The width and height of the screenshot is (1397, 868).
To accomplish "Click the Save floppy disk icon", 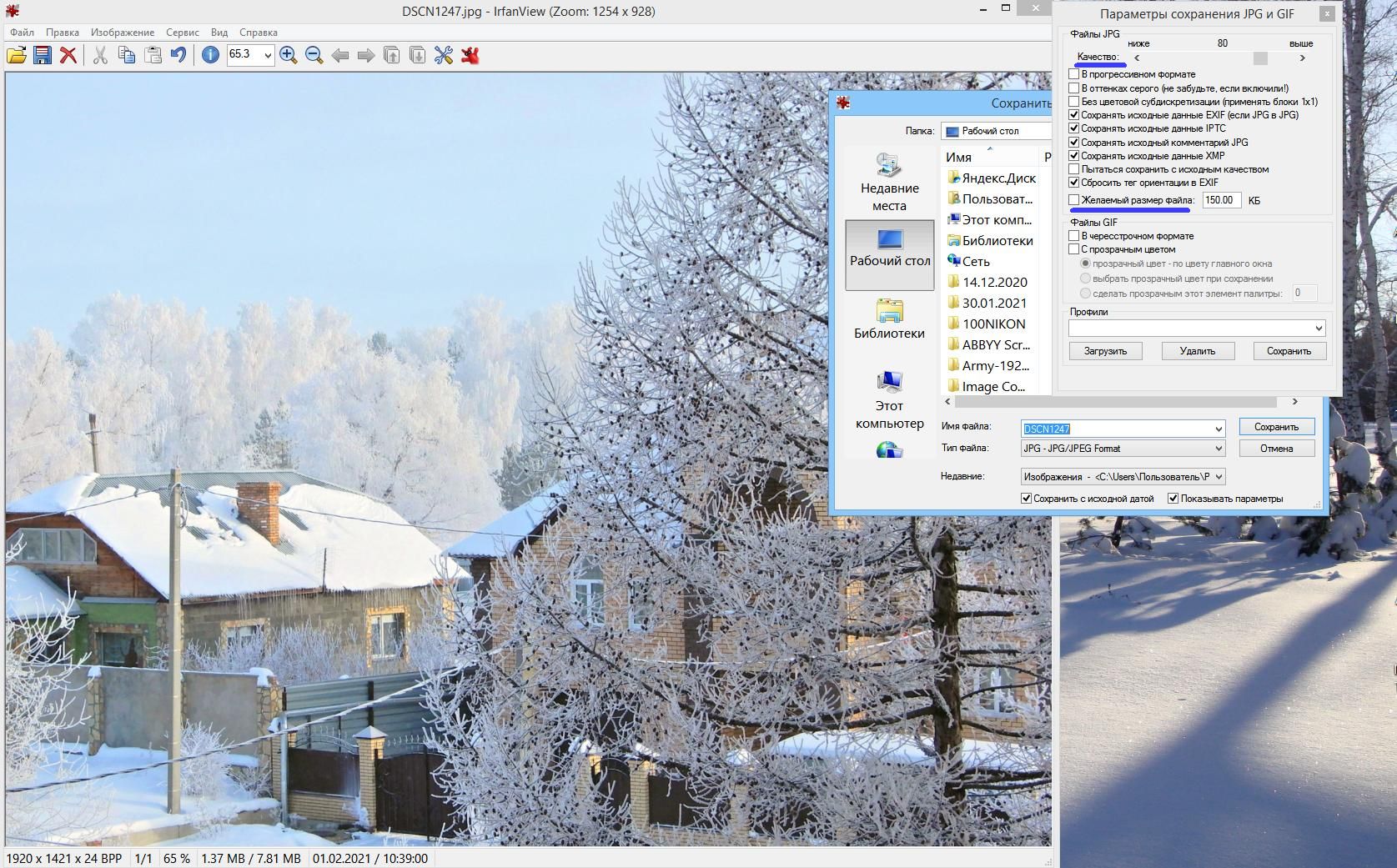I will click(x=43, y=55).
